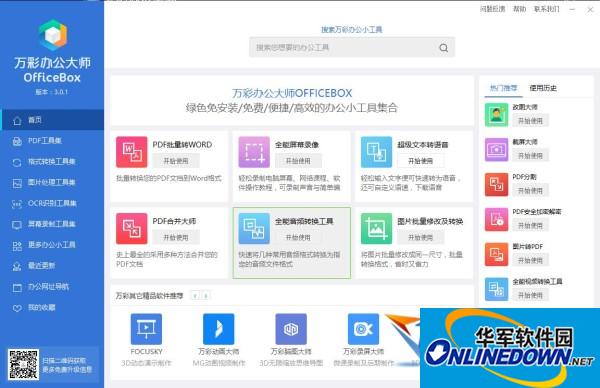
Task: Open the FOCUSKY presentation icon
Action: coord(146,329)
